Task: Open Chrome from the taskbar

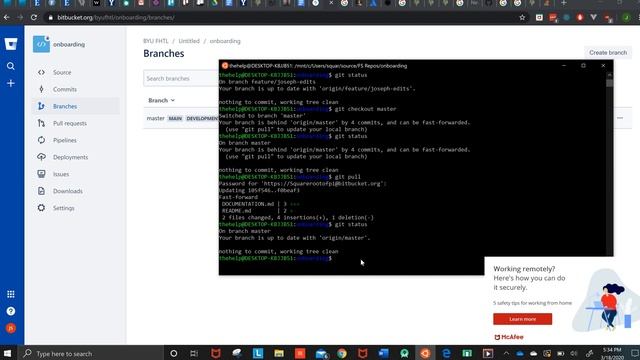Action: [342, 353]
